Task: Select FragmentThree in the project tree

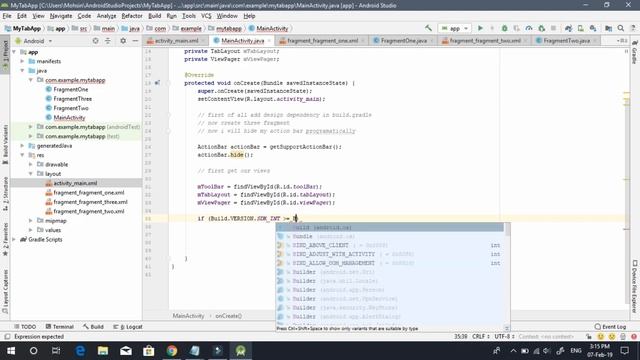Action: pyautogui.click(x=73, y=99)
